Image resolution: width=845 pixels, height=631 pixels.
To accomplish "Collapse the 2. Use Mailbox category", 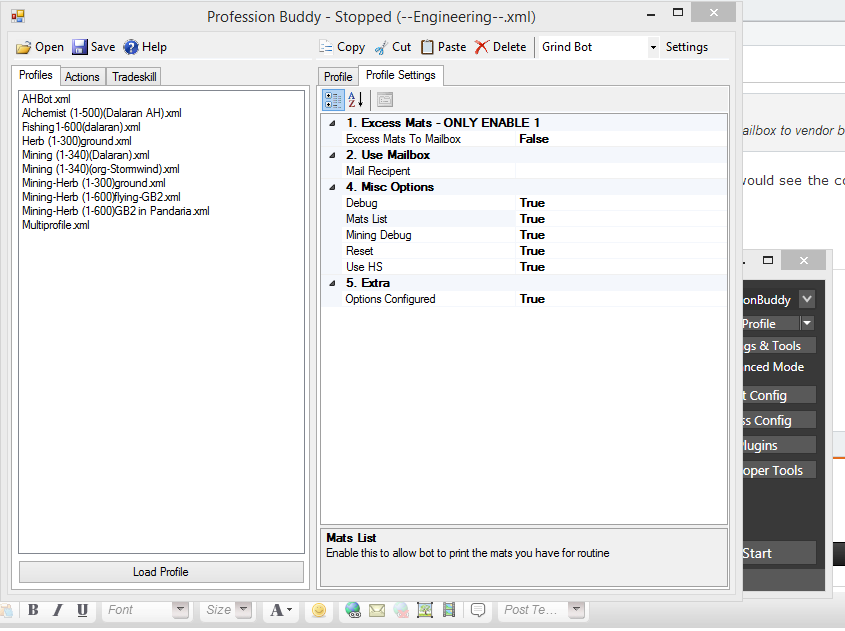I will click(x=333, y=155).
